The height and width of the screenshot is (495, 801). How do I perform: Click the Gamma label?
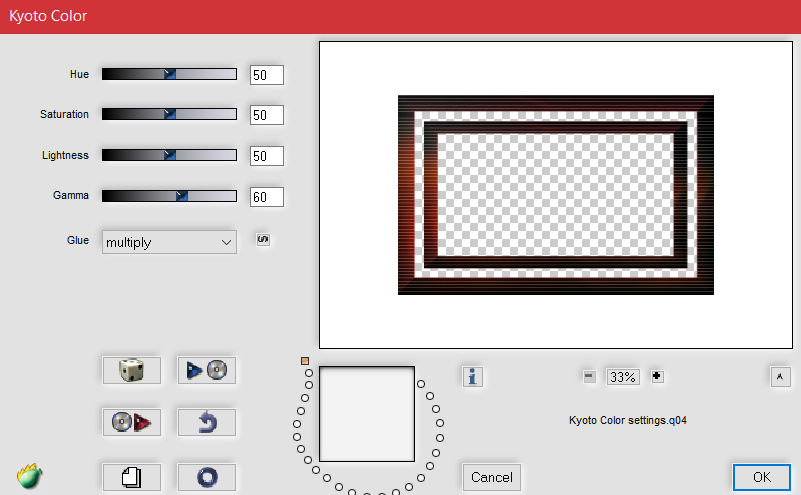point(70,195)
